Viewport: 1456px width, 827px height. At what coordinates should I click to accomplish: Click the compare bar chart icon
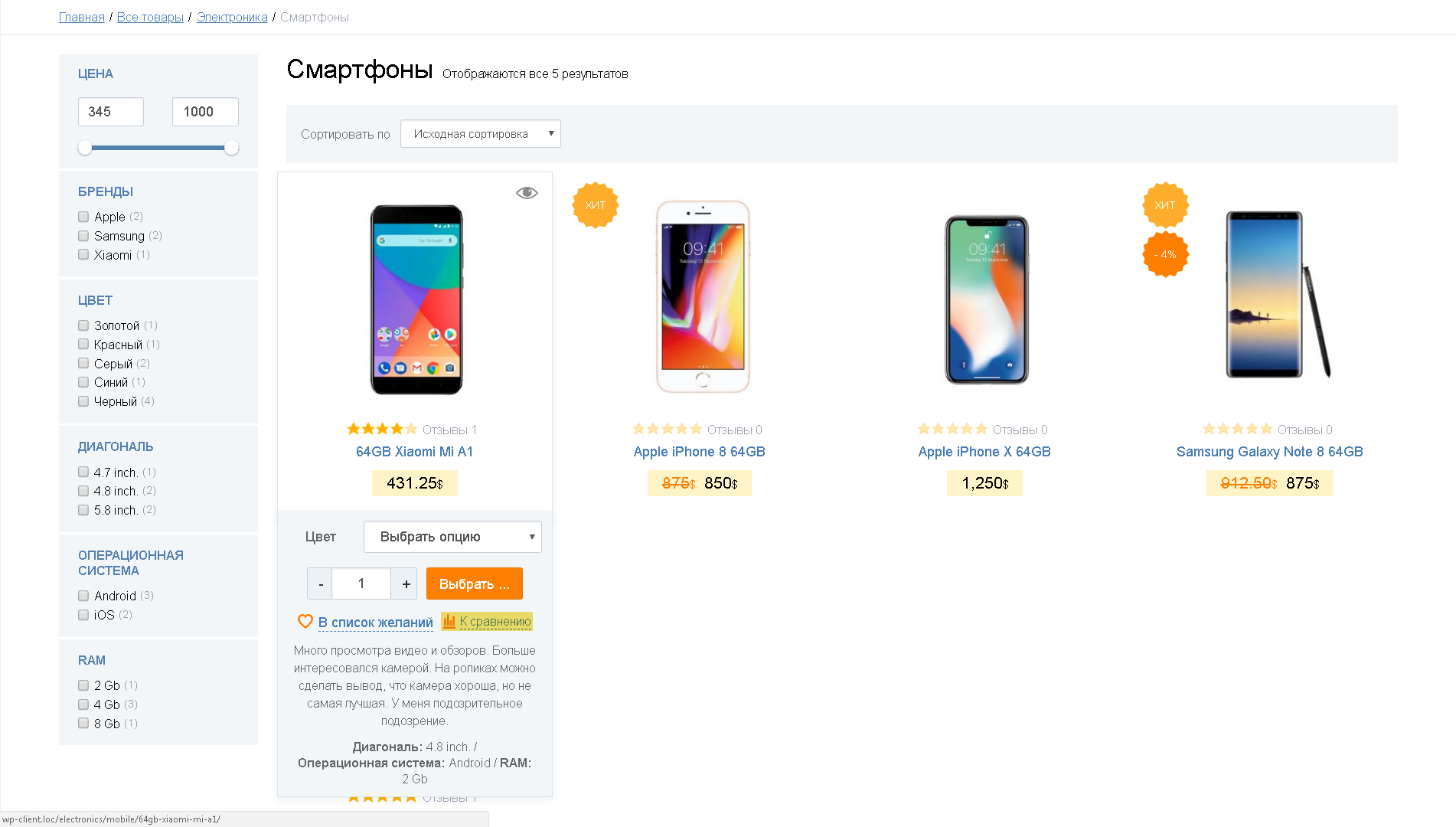pos(449,621)
